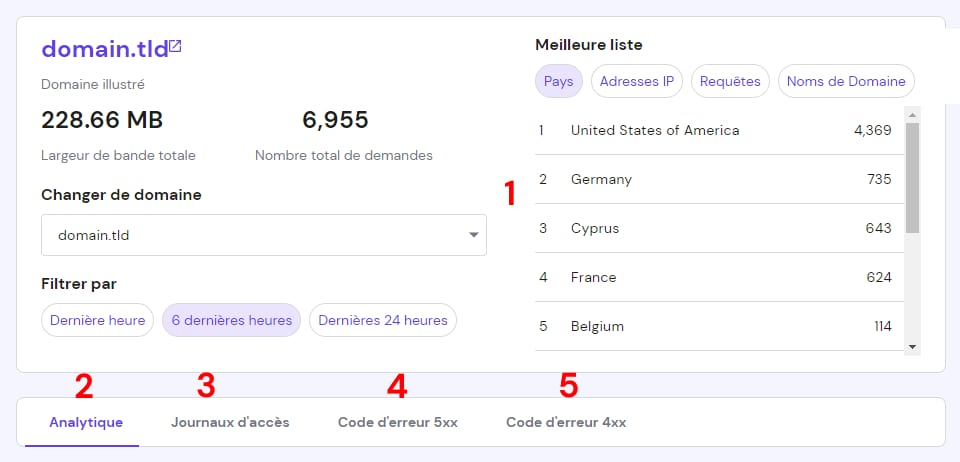Expand the Changer de domaine dropdown arrow
This screenshot has height=462, width=960.
pyautogui.click(x=473, y=236)
